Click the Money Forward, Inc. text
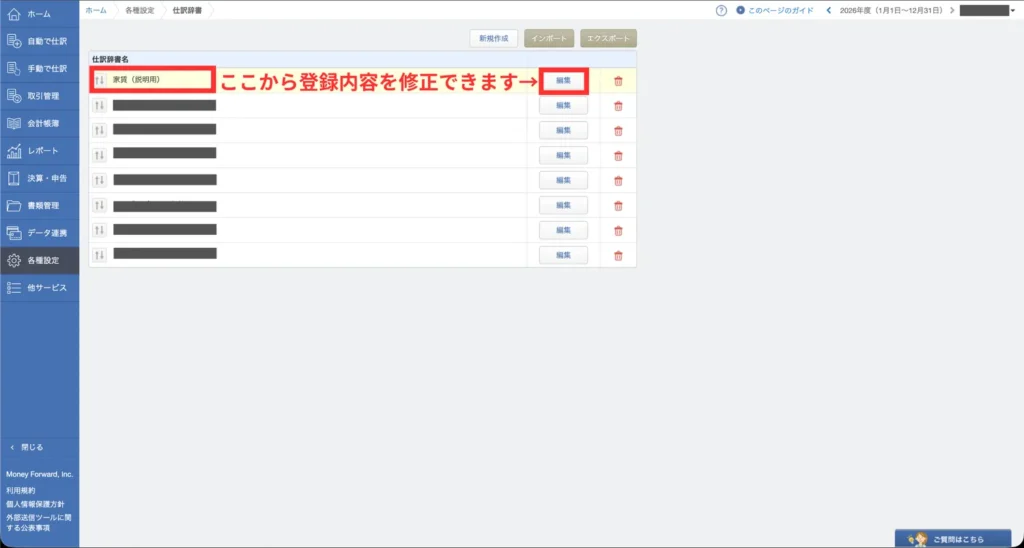The width and height of the screenshot is (1024, 548). pyautogui.click(x=40, y=474)
